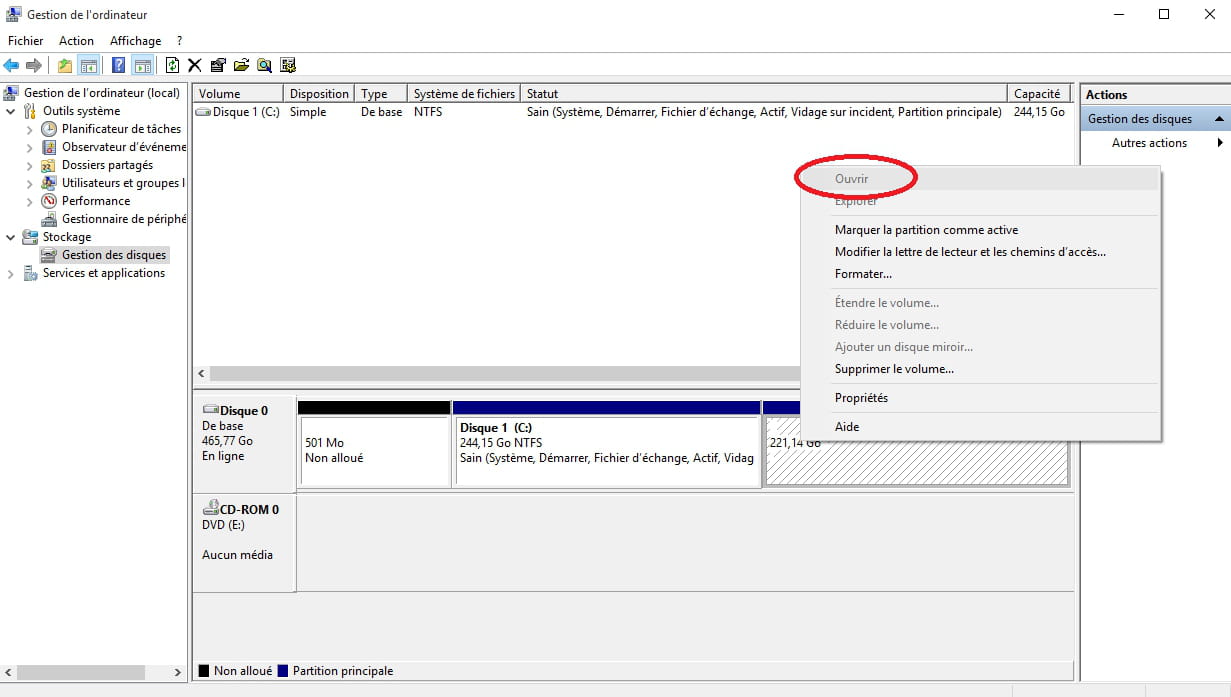Expand the Dossiers partagés node
Viewport: 1231px width, 697px height.
pyautogui.click(x=30, y=165)
